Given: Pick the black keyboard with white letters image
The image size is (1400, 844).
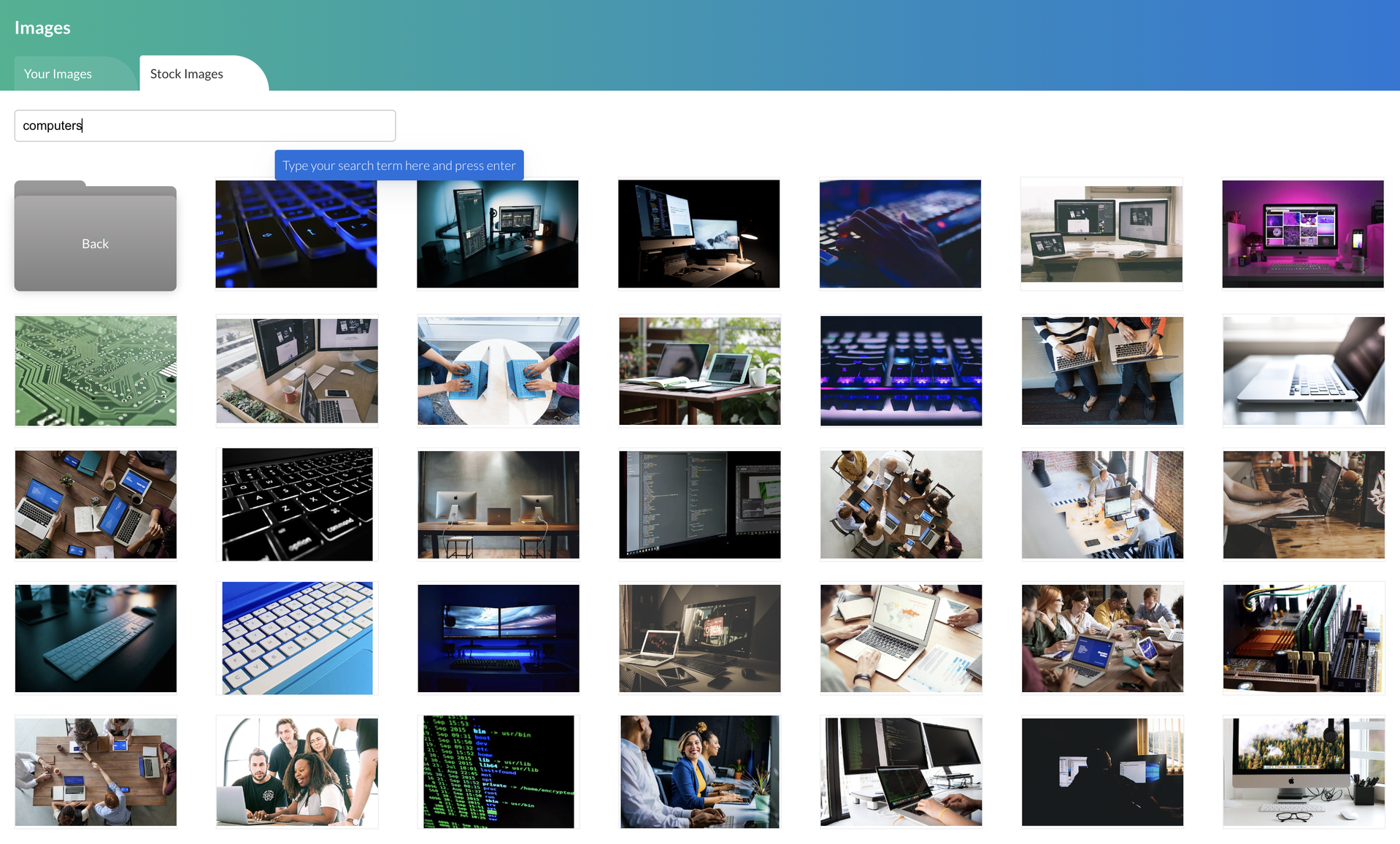Looking at the screenshot, I should (297, 505).
